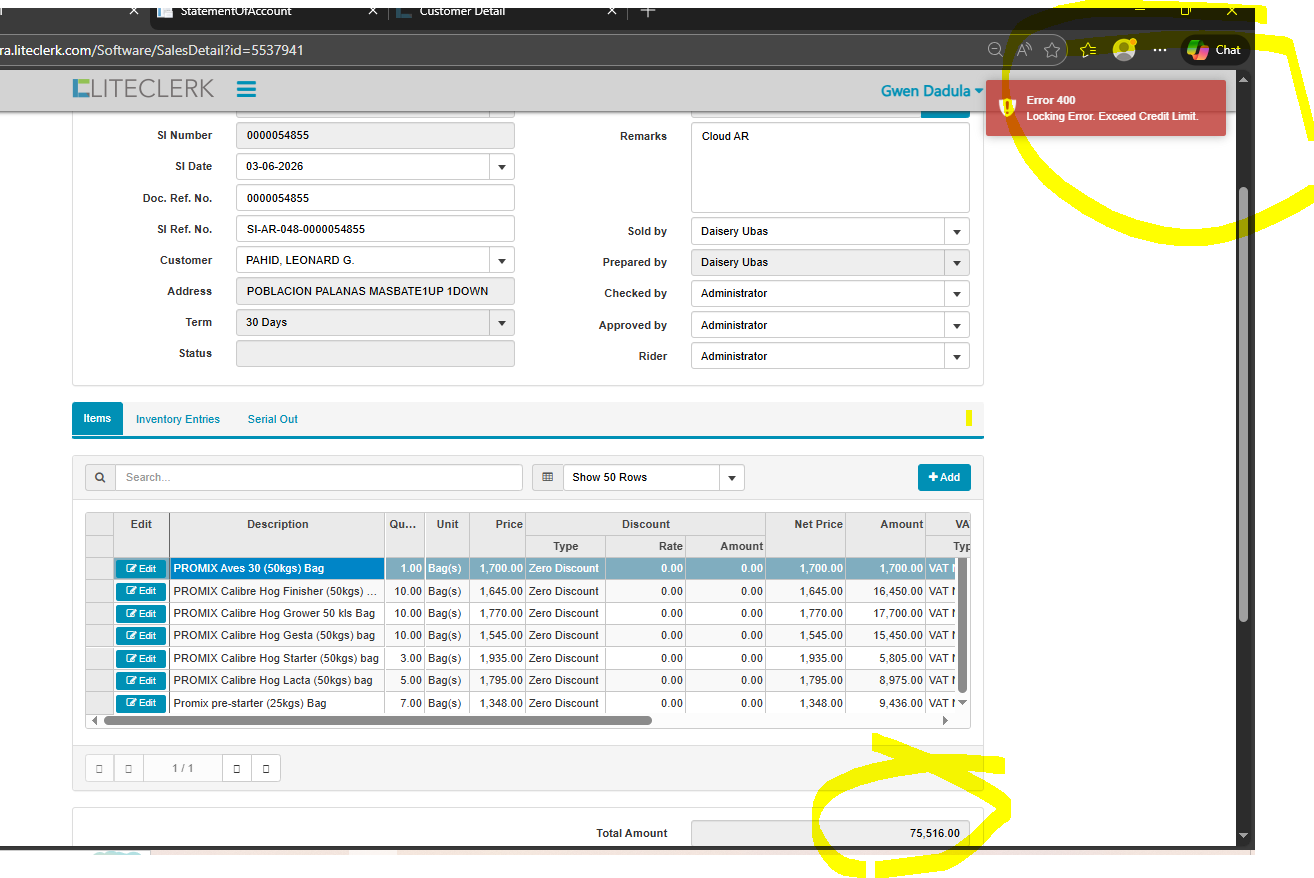The image size is (1314, 878).
Task: Click the Add item button
Action: point(944,477)
